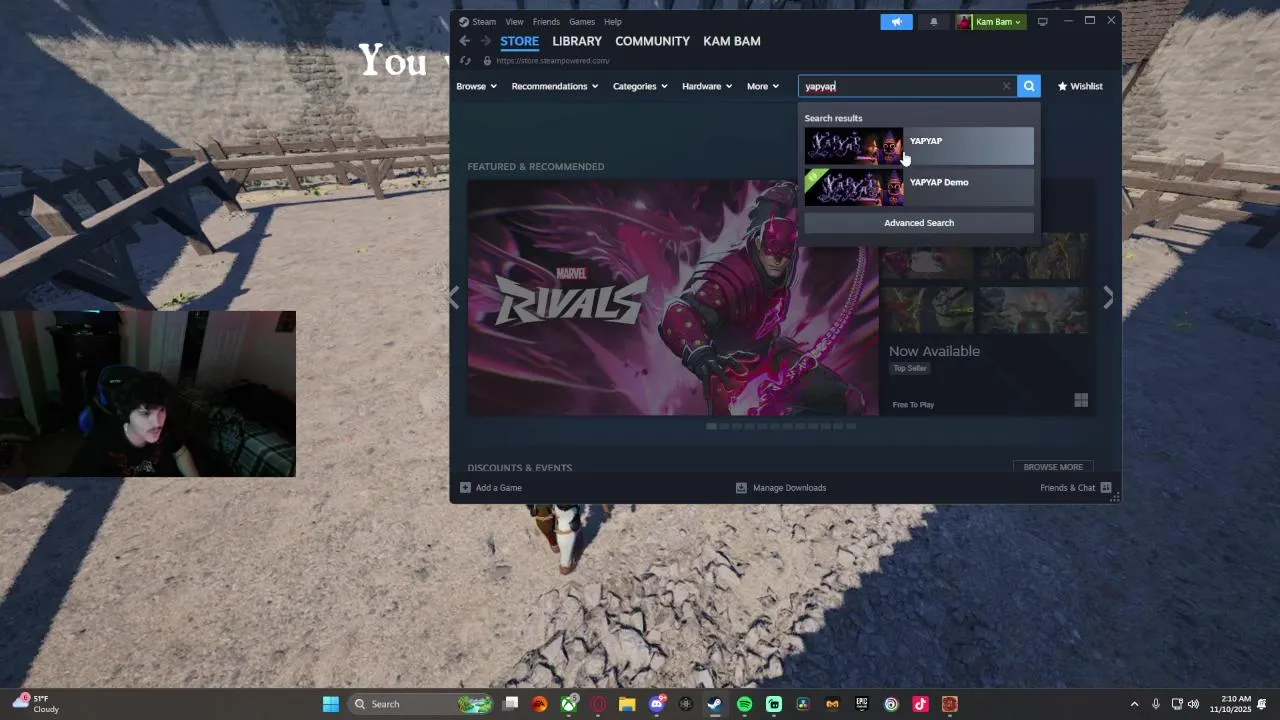The height and width of the screenshot is (720, 1280).
Task: Expand the Browse dropdown
Action: pos(476,86)
